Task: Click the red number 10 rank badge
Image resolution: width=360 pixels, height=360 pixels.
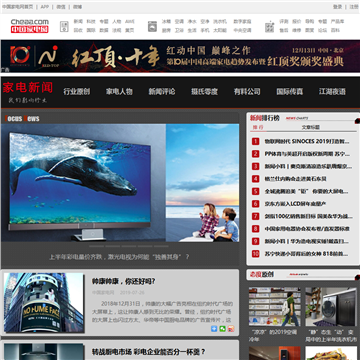Action: tap(255, 254)
